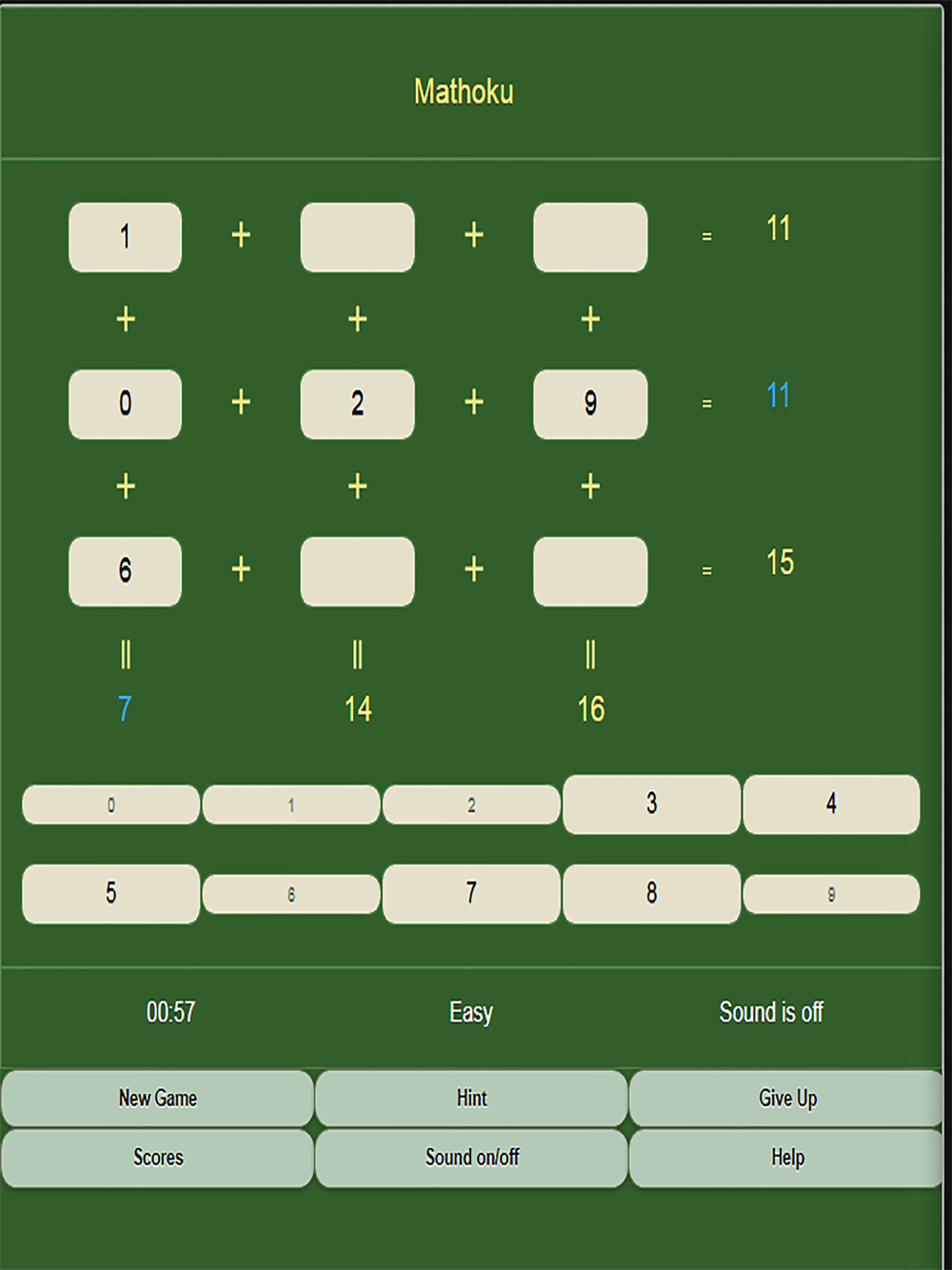The width and height of the screenshot is (952, 1270).
Task: Click the filled cell containing 2
Action: pyautogui.click(x=358, y=405)
